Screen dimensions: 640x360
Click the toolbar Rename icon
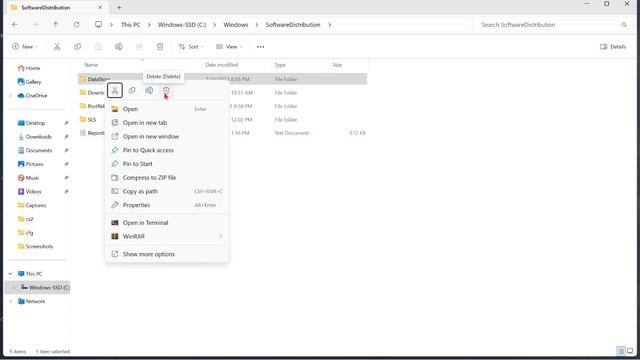pyautogui.click(x=119, y=47)
